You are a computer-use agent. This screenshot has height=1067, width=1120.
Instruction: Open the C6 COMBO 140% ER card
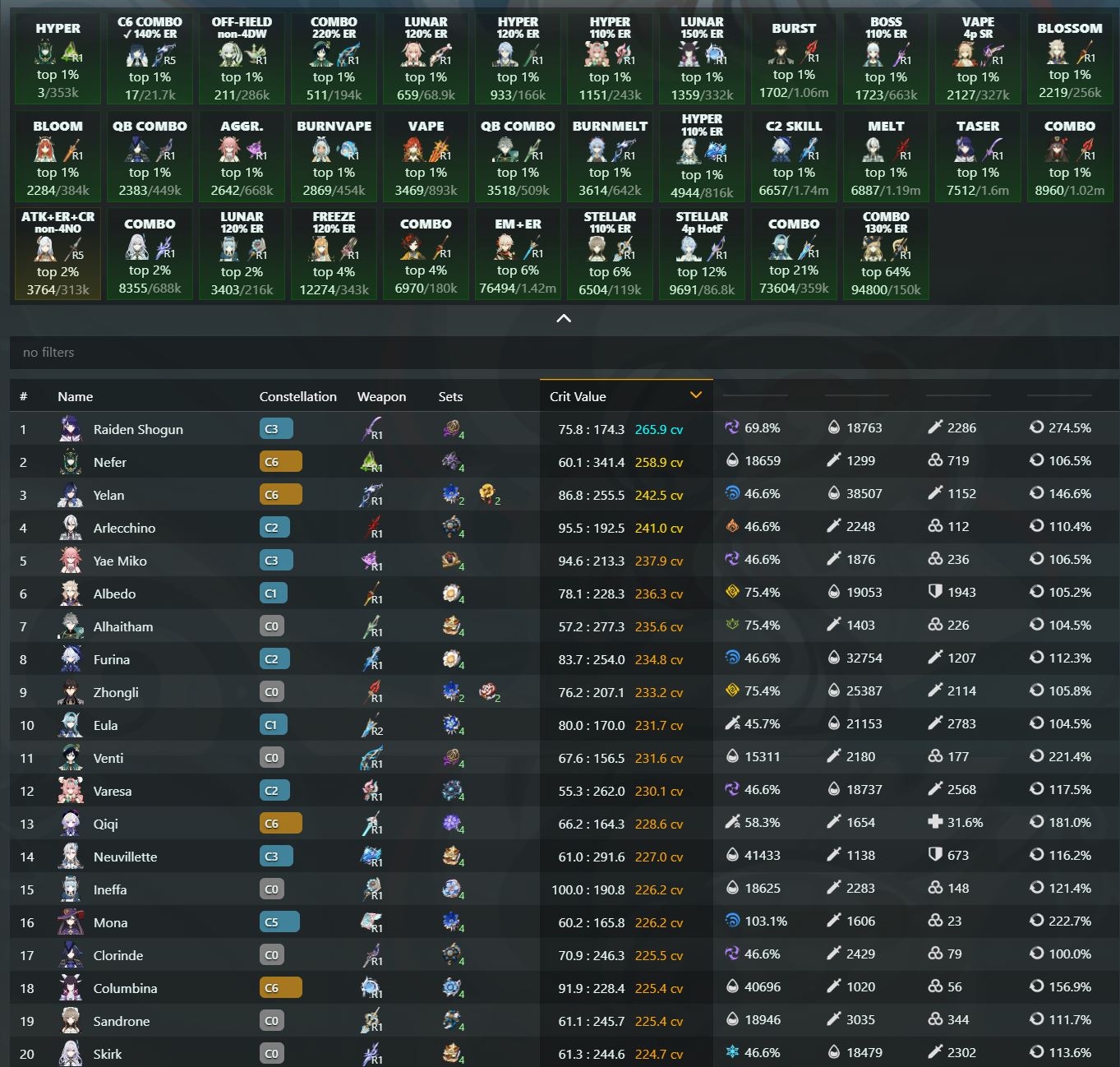(x=150, y=59)
